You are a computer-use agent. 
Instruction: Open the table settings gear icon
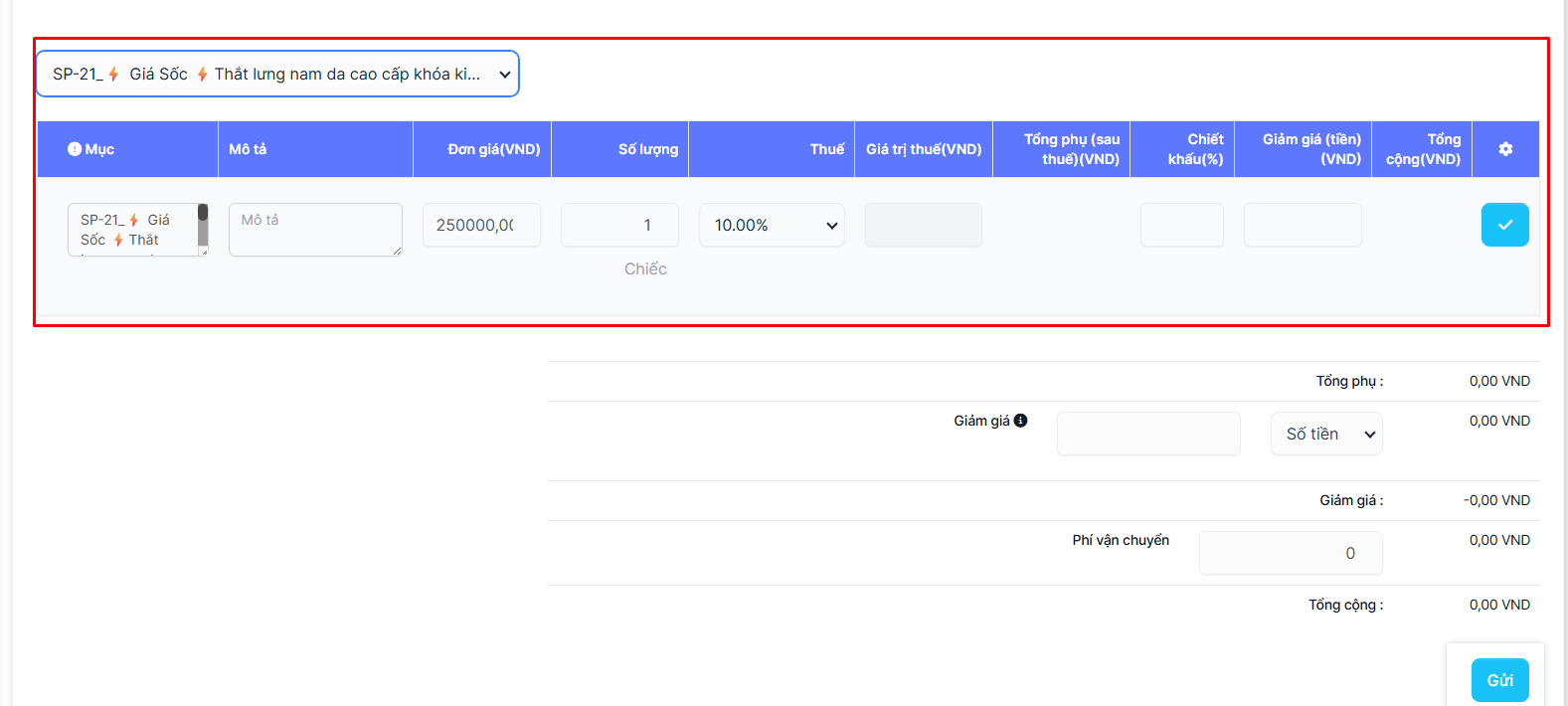click(x=1505, y=149)
